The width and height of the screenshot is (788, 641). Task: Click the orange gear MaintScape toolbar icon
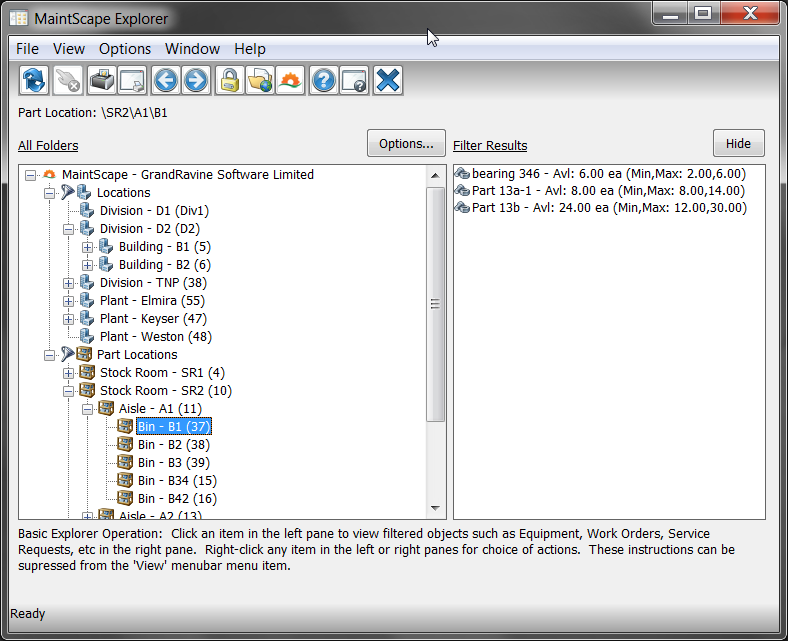pos(290,80)
